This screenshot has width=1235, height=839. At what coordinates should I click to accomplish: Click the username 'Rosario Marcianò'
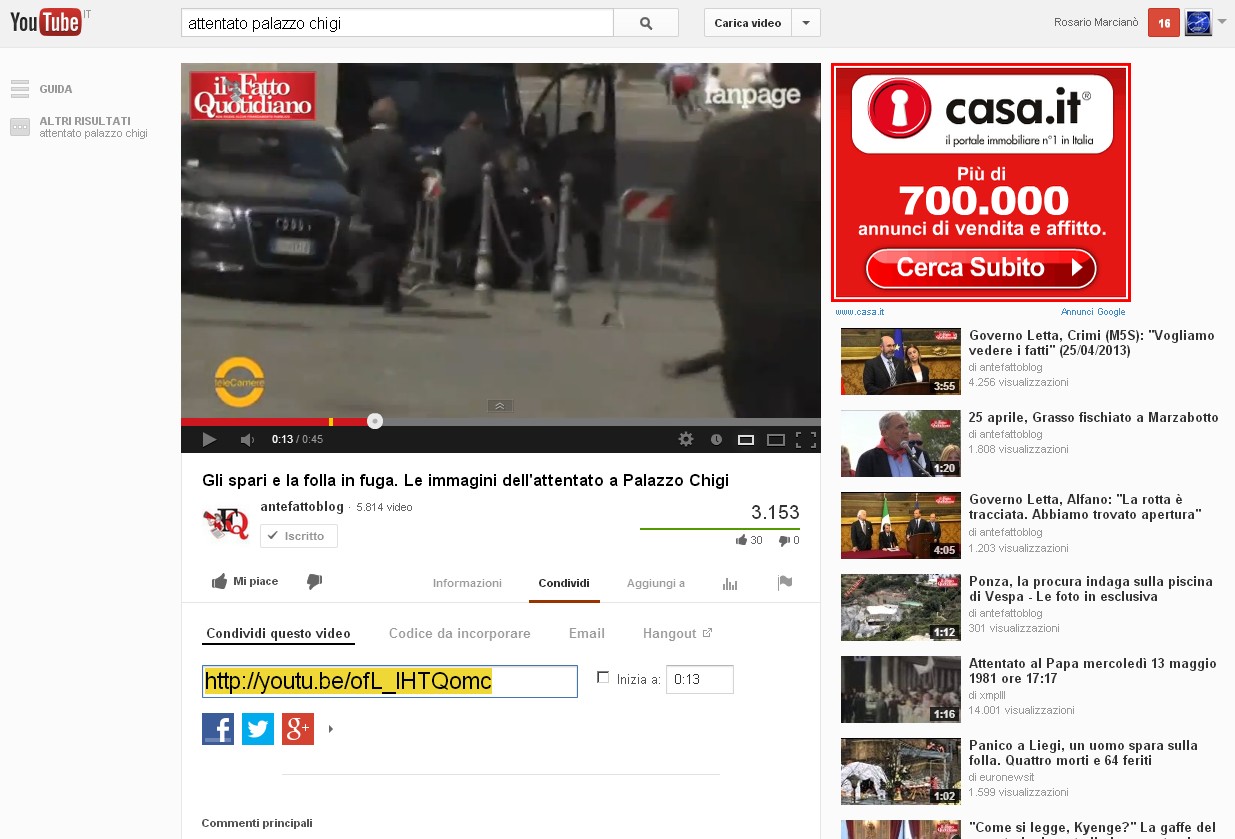click(1096, 23)
